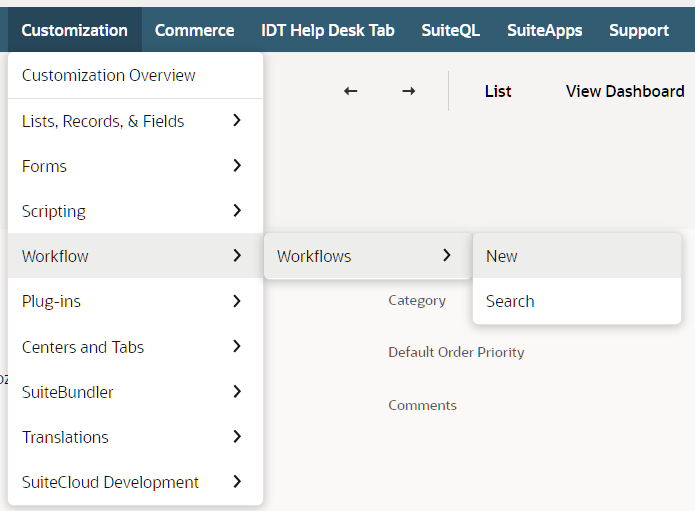
Task: Expand the Lists, Records, & Fields submenu arrow
Action: [x=237, y=121]
